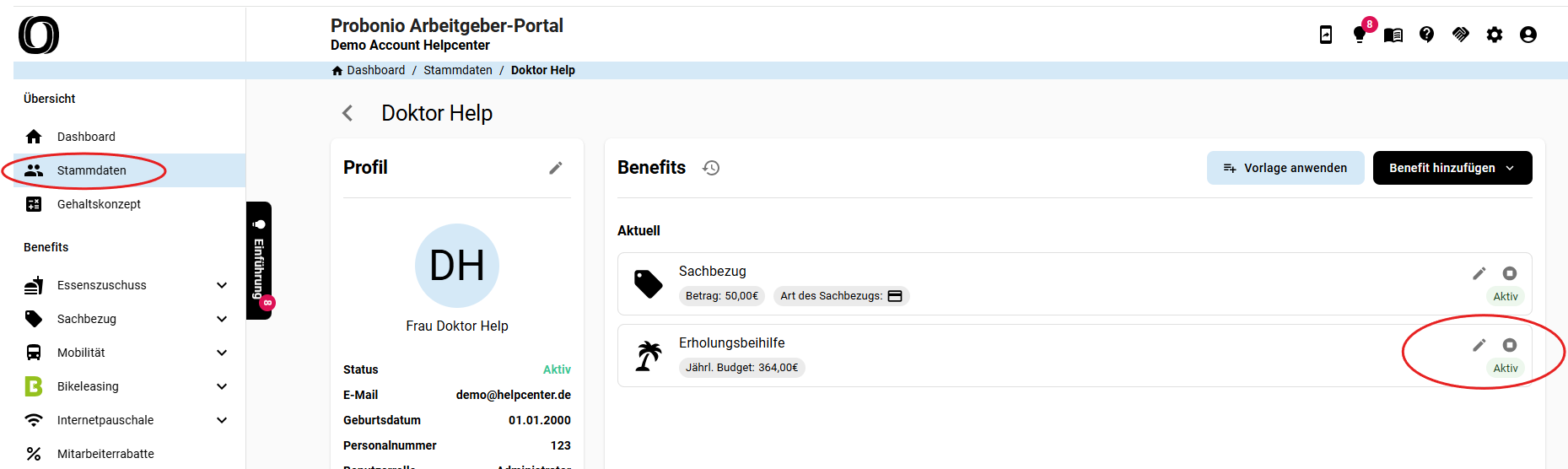Click the email demo@helpcenter.de
Image resolution: width=1568 pixels, height=469 pixels.
point(514,395)
